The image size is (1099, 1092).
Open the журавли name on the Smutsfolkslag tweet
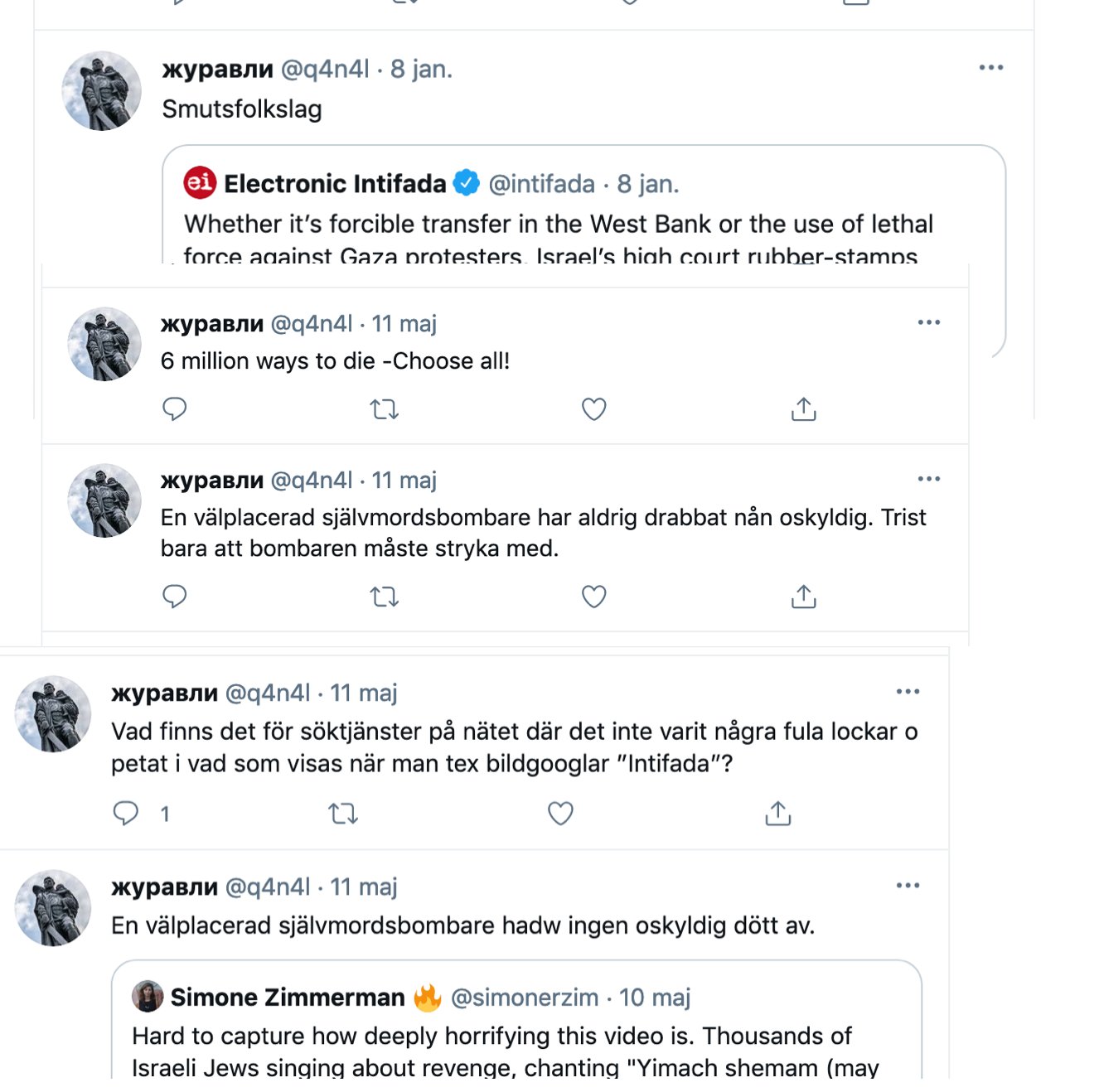217,69
